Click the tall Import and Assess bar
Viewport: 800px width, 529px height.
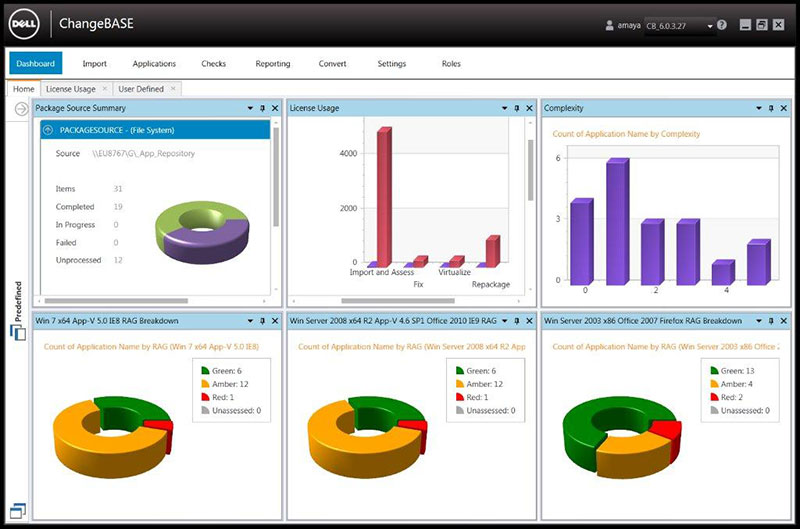point(384,196)
